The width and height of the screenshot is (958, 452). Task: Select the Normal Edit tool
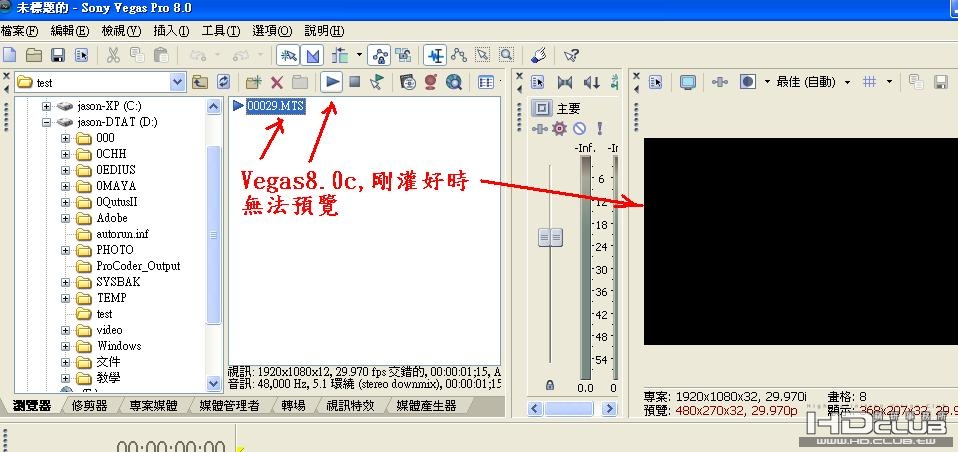(435, 55)
